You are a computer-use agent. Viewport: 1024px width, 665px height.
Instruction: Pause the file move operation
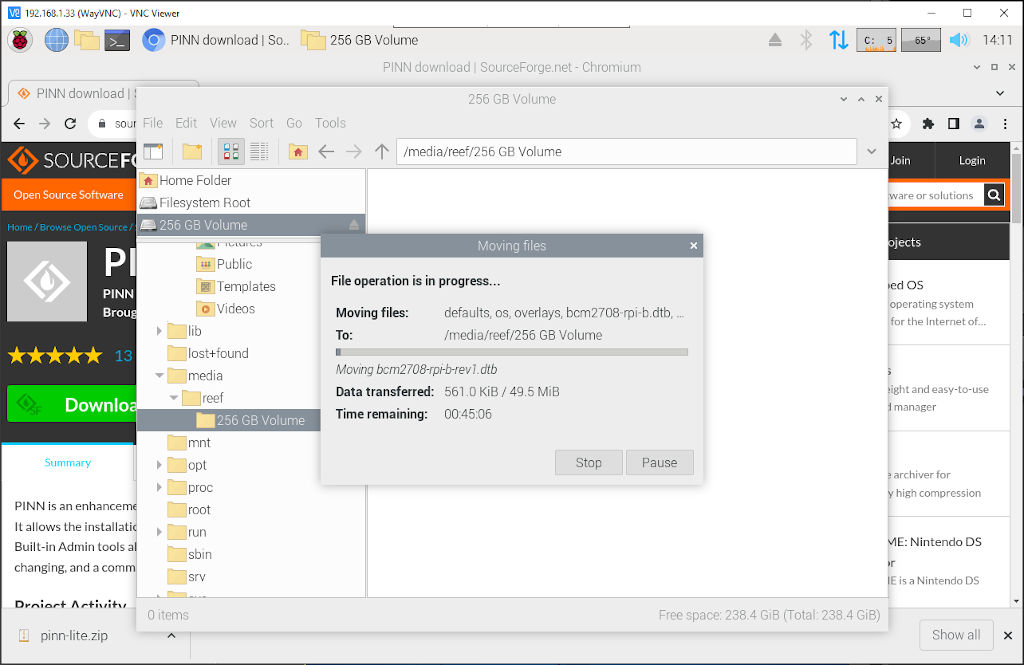pos(660,462)
